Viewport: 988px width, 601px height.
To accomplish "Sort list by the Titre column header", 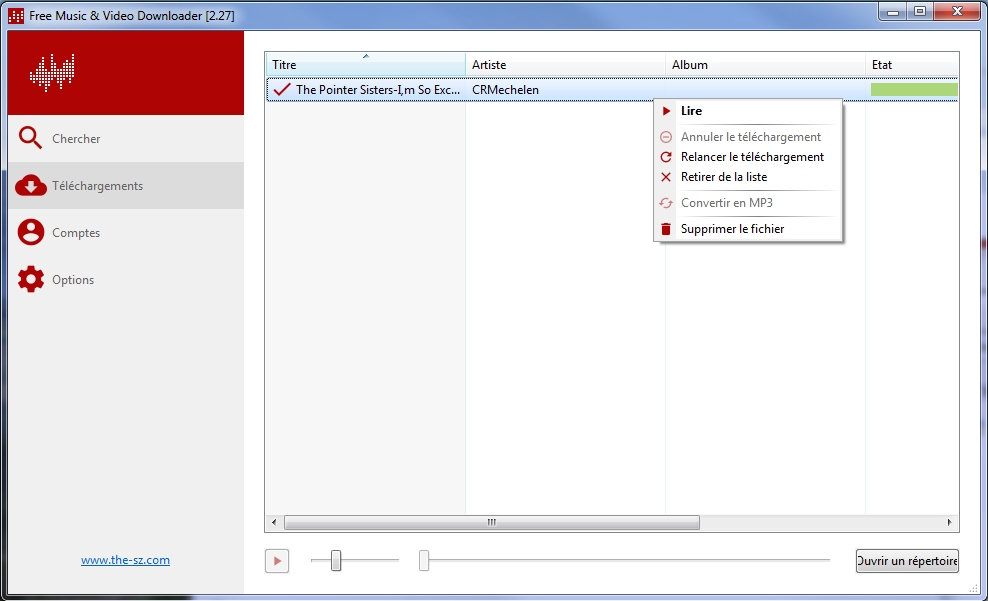I will (x=365, y=65).
